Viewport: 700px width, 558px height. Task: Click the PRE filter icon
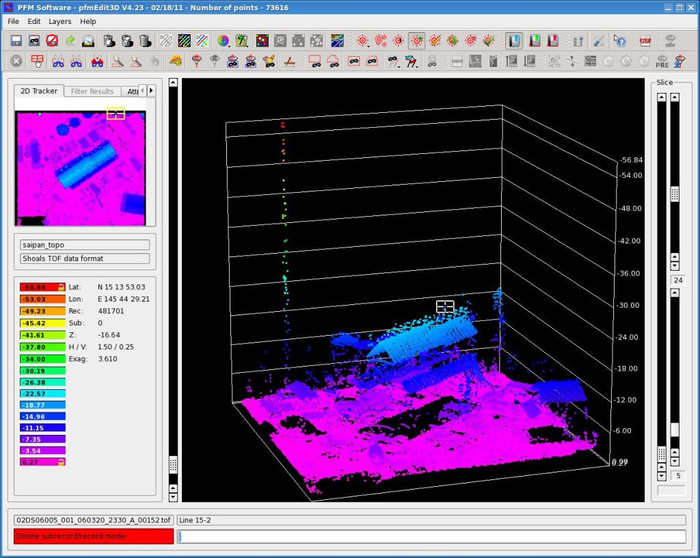pyautogui.click(x=662, y=61)
